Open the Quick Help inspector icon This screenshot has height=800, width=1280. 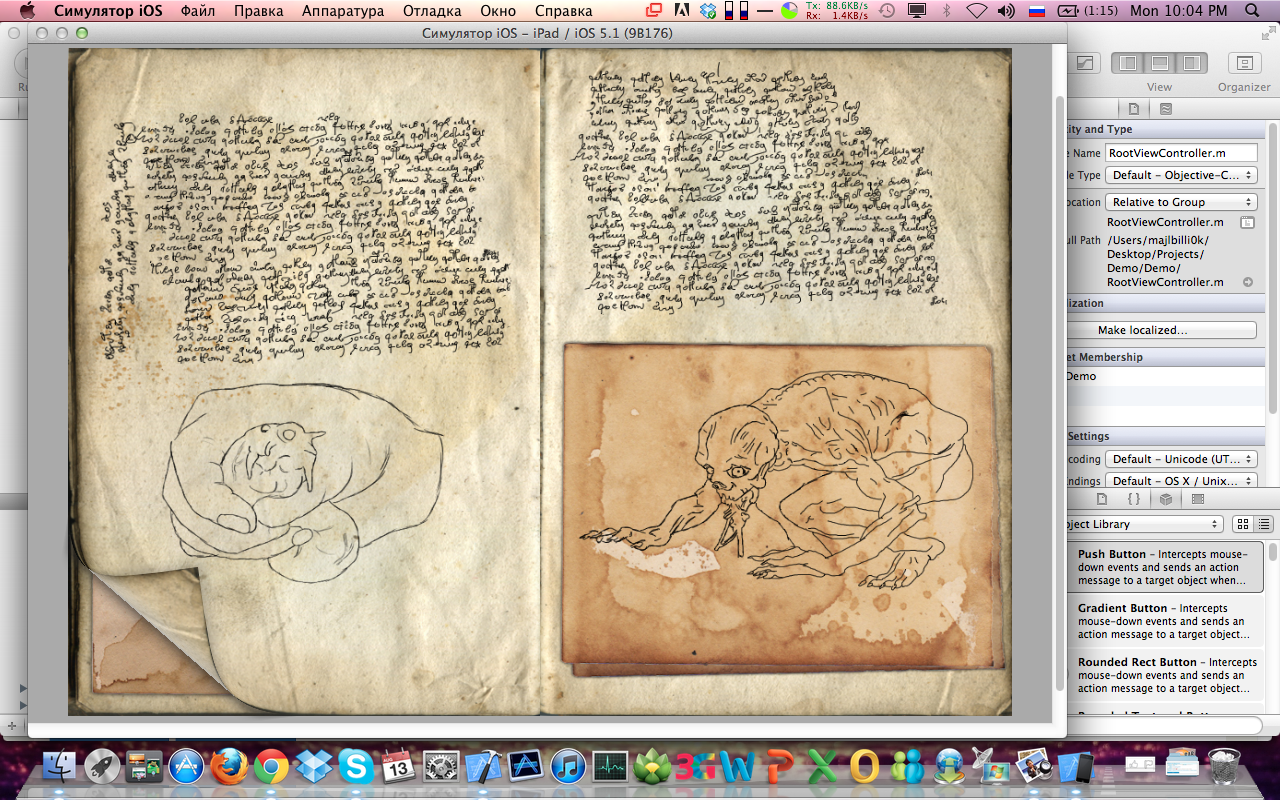tap(1165, 108)
